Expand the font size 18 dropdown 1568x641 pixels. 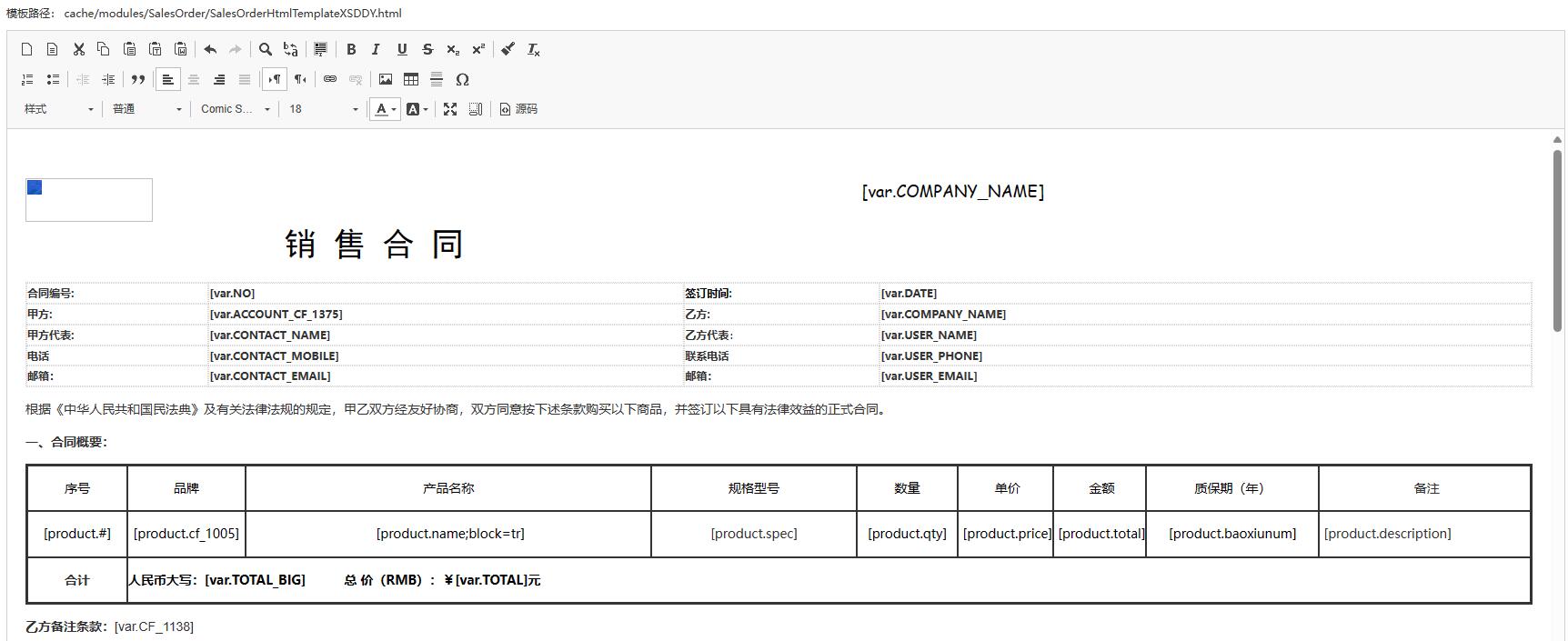coord(324,109)
